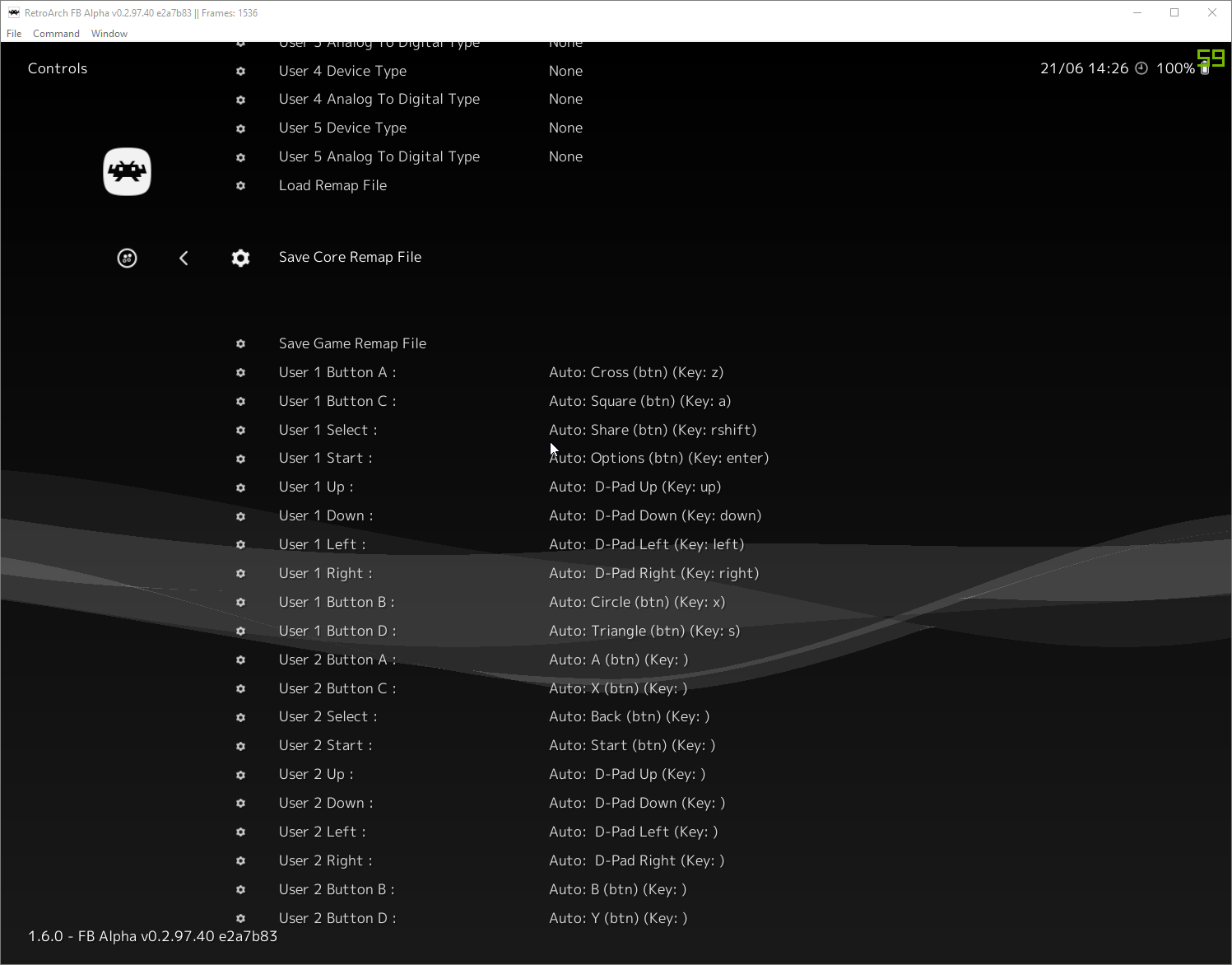Click value 'Auto: Circle (btn) (Key: x)'
Image resolution: width=1232 pixels, height=965 pixels.
pyautogui.click(x=637, y=603)
